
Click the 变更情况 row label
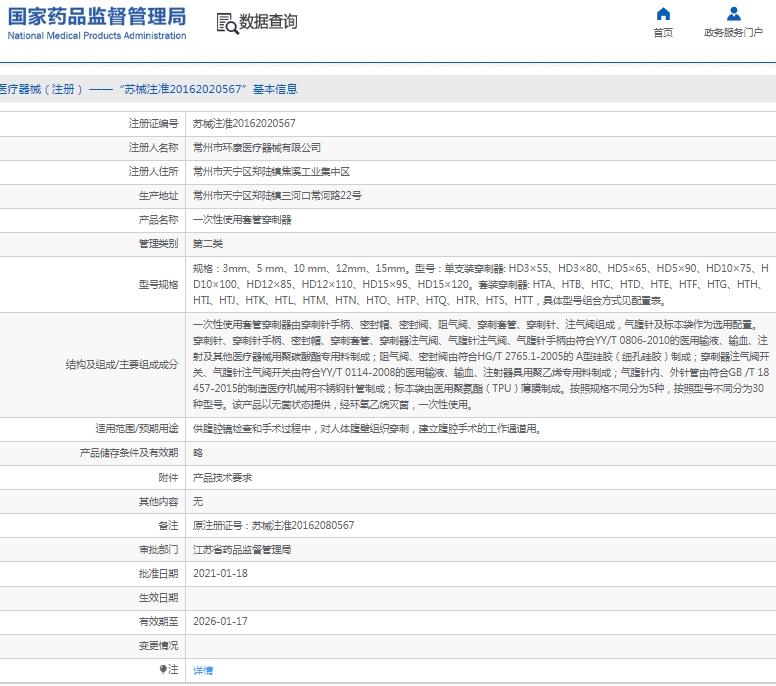[x=158, y=645]
